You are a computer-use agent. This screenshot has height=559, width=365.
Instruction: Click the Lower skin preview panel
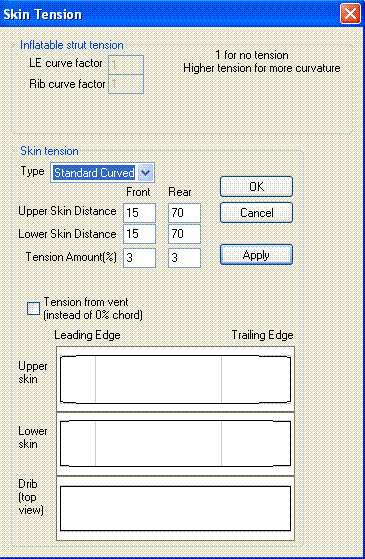pos(175,443)
